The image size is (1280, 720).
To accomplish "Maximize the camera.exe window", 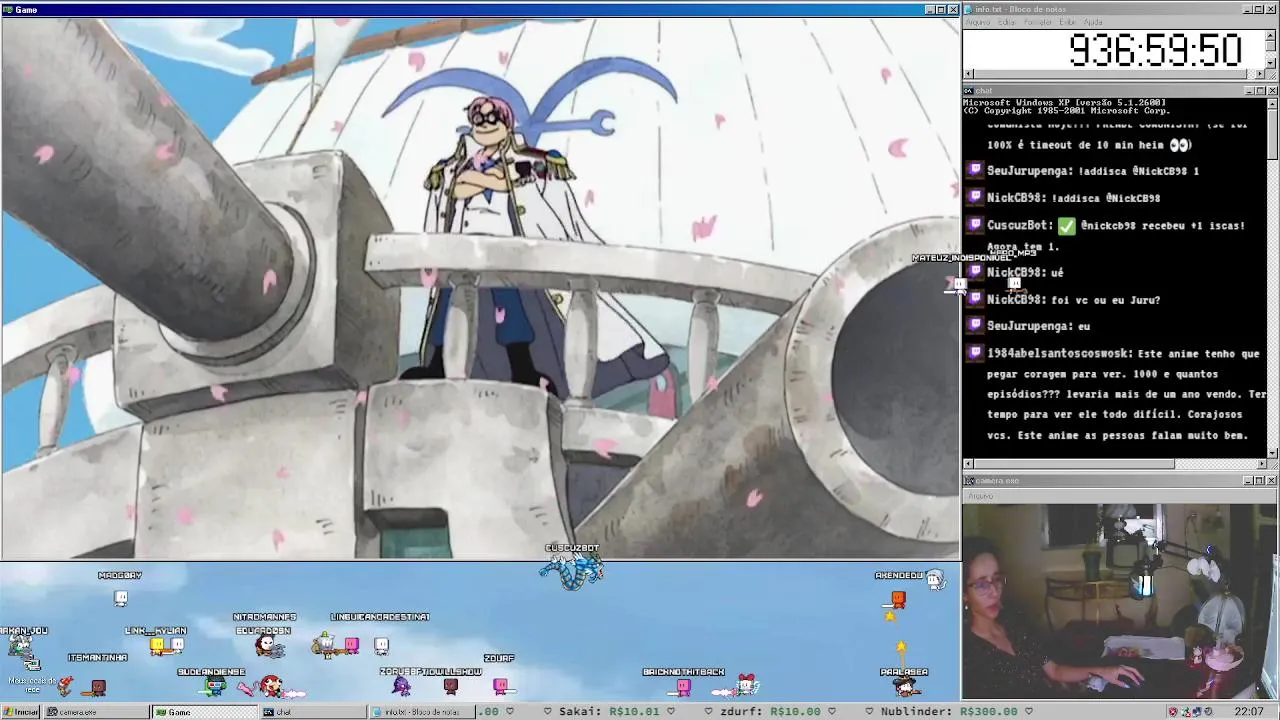I will 1260,481.
